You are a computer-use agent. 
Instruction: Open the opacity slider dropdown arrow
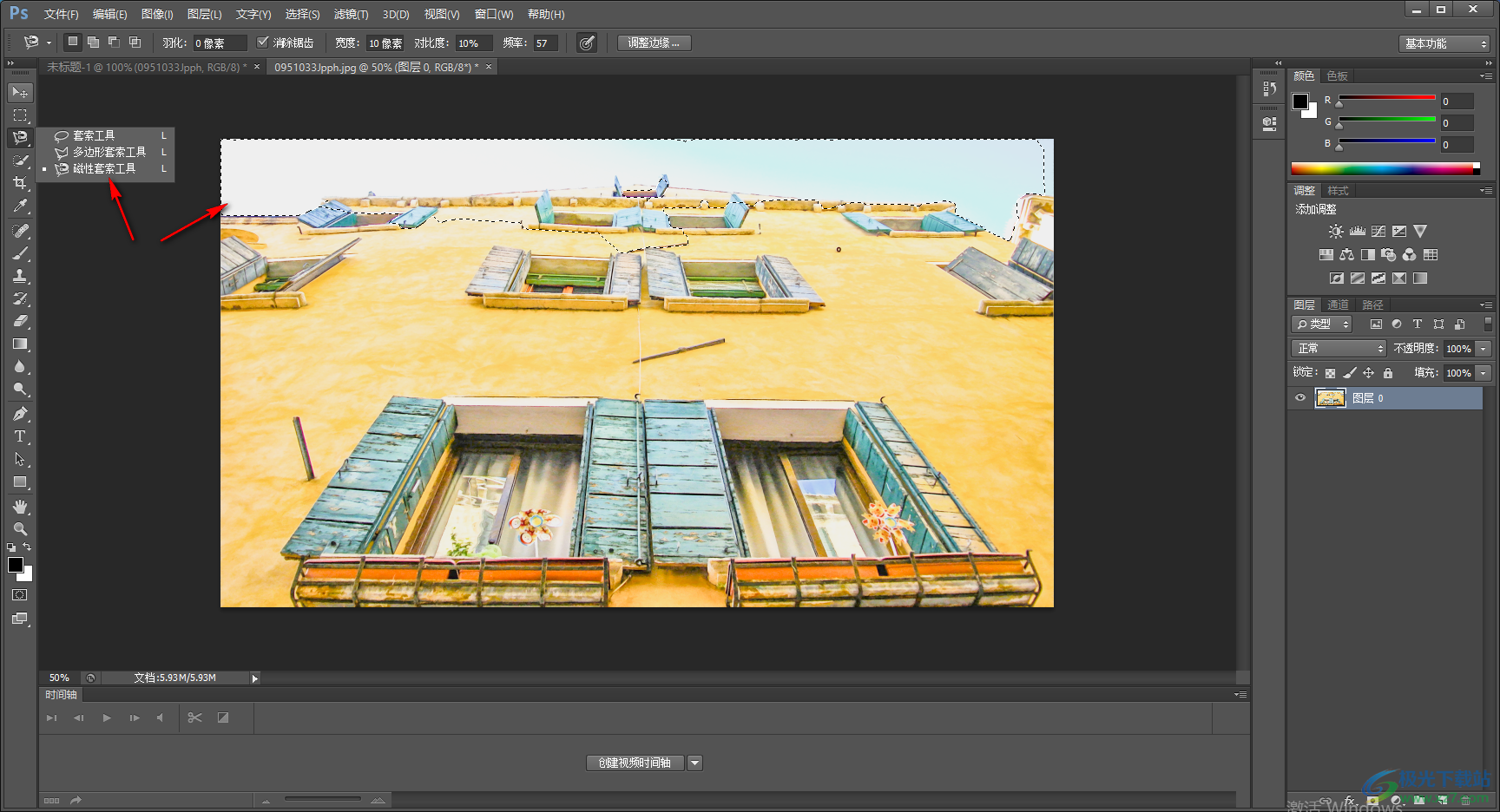[1484, 348]
